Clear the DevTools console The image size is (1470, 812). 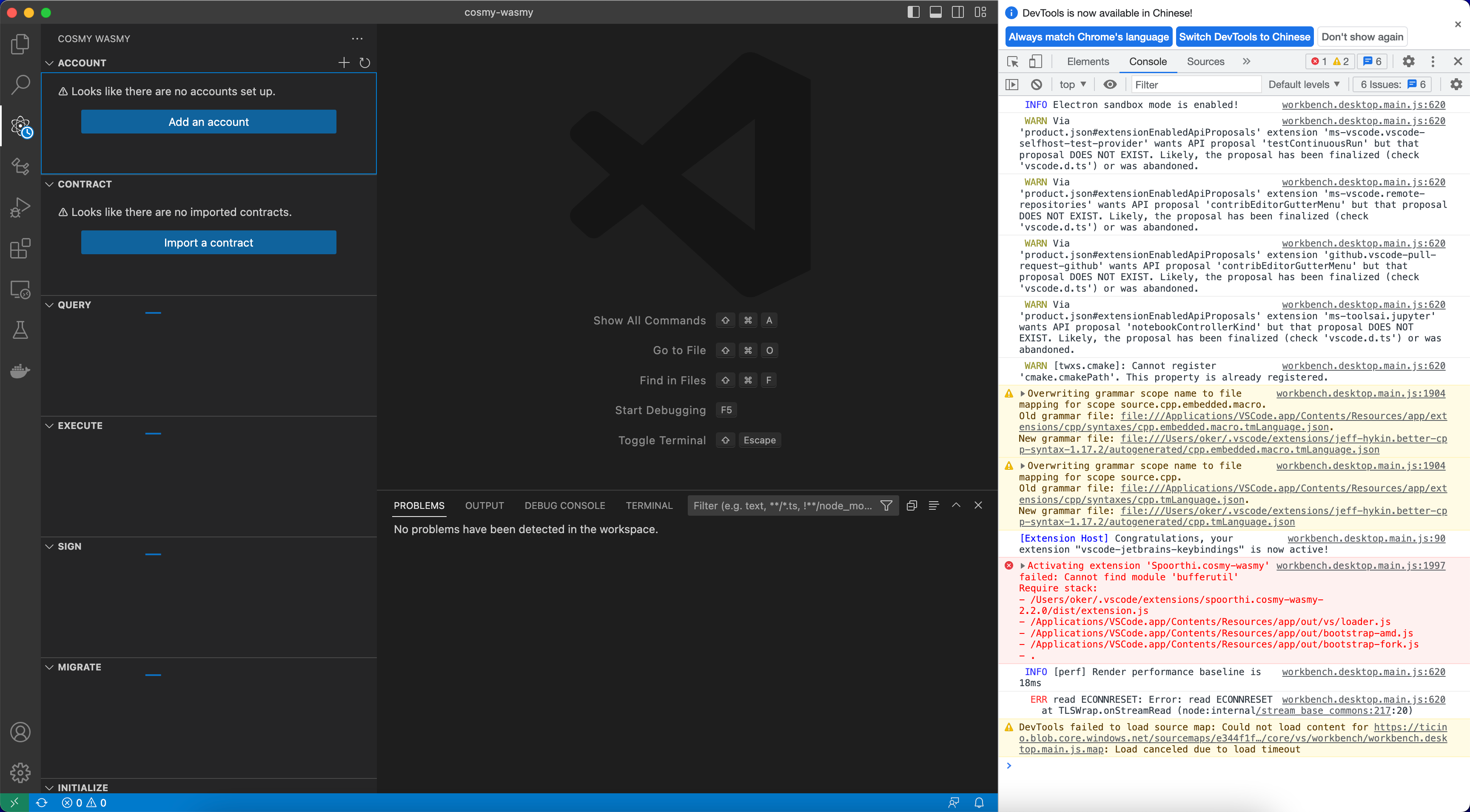pos(1037,84)
